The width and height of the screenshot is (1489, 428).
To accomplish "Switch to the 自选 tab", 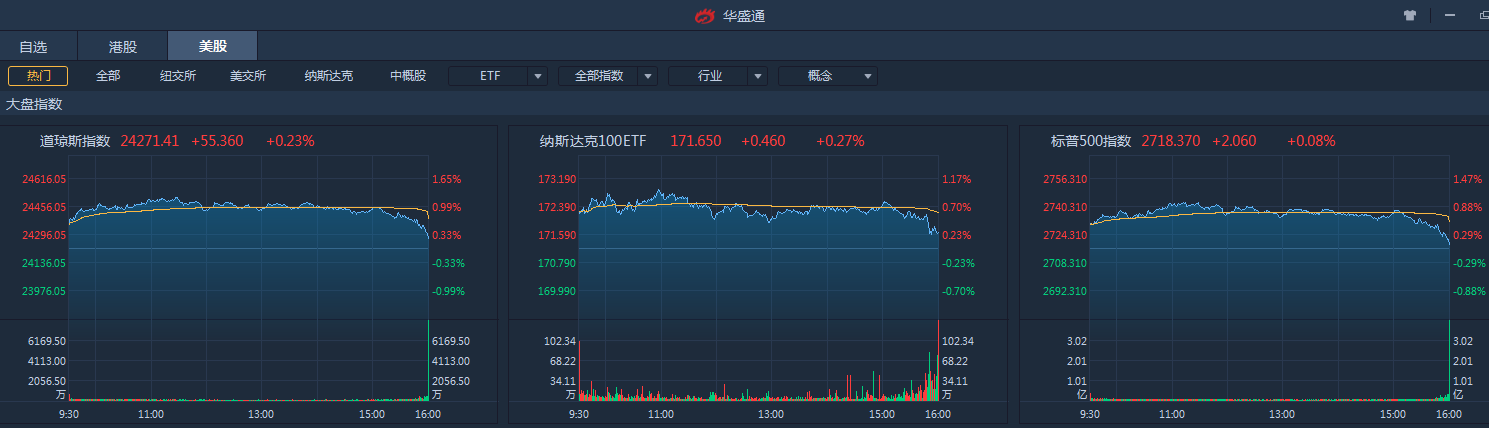I will pyautogui.click(x=33, y=46).
